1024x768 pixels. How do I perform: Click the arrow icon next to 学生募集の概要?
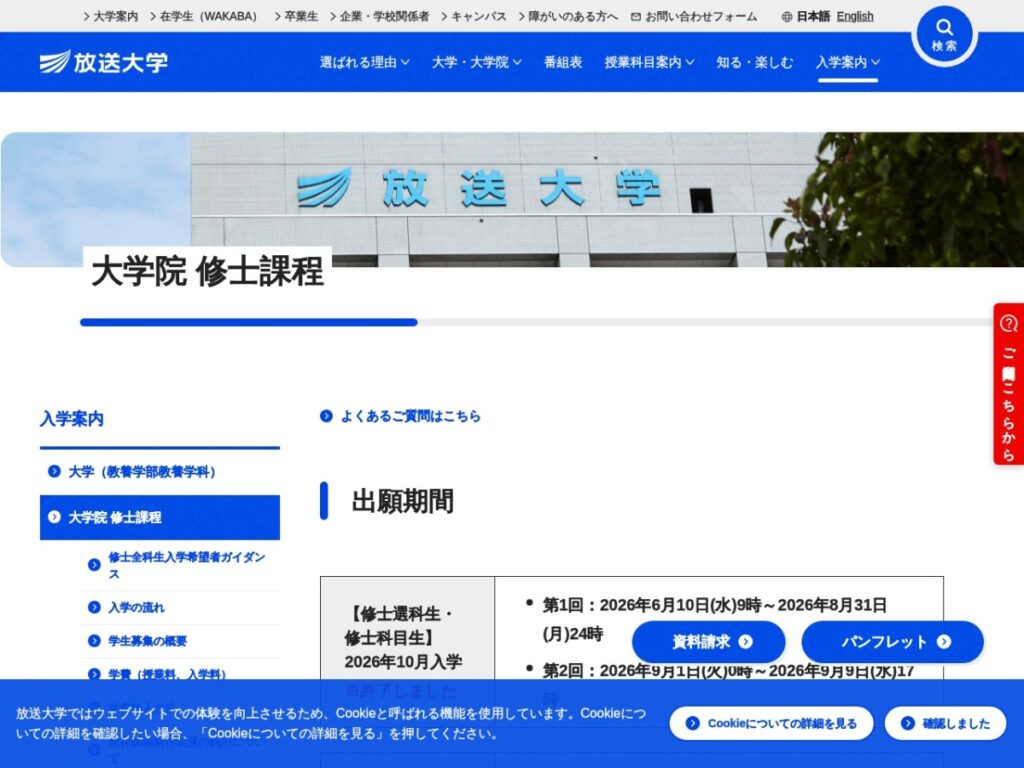[x=94, y=641]
